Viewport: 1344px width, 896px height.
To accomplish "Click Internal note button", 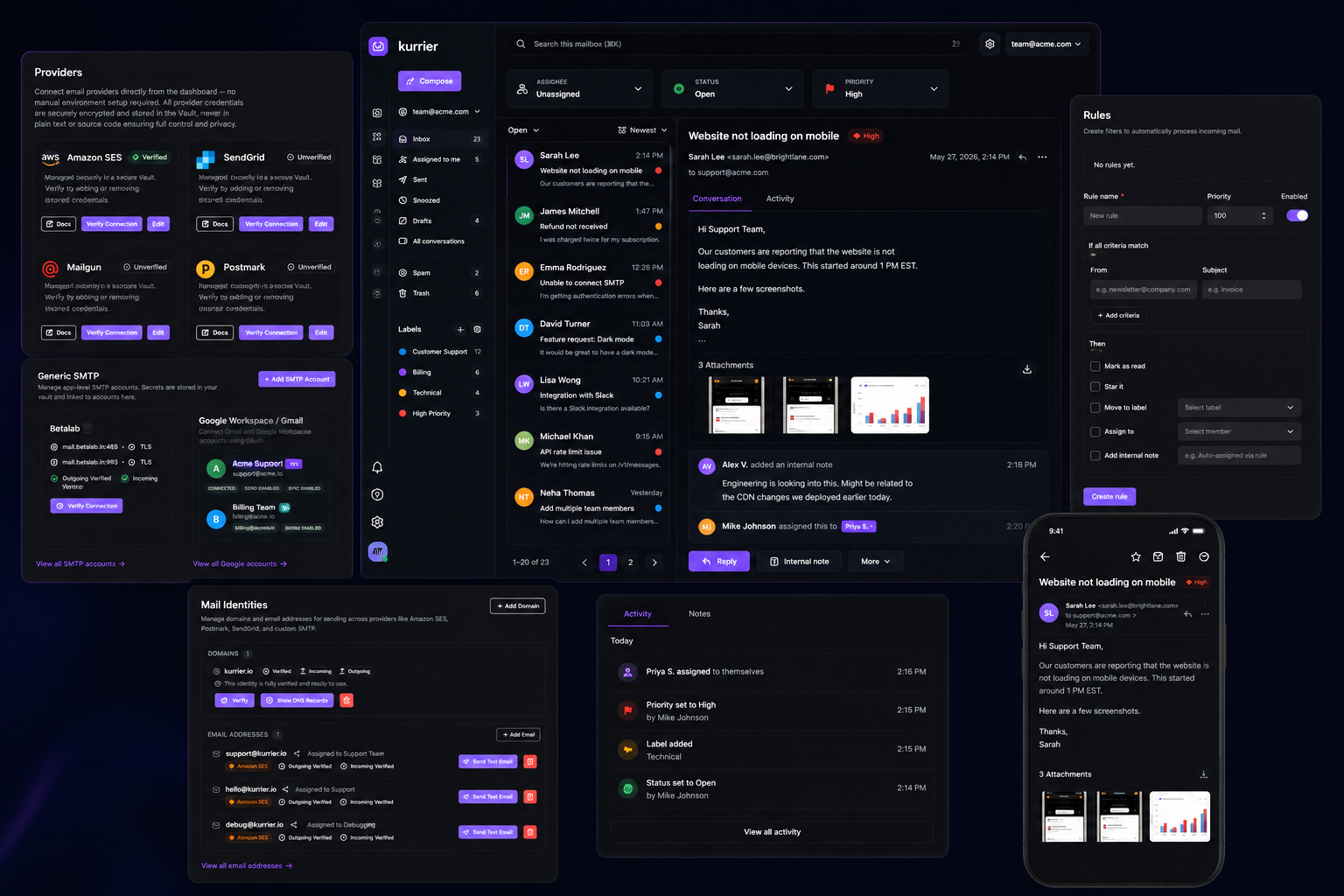I will point(799,562).
